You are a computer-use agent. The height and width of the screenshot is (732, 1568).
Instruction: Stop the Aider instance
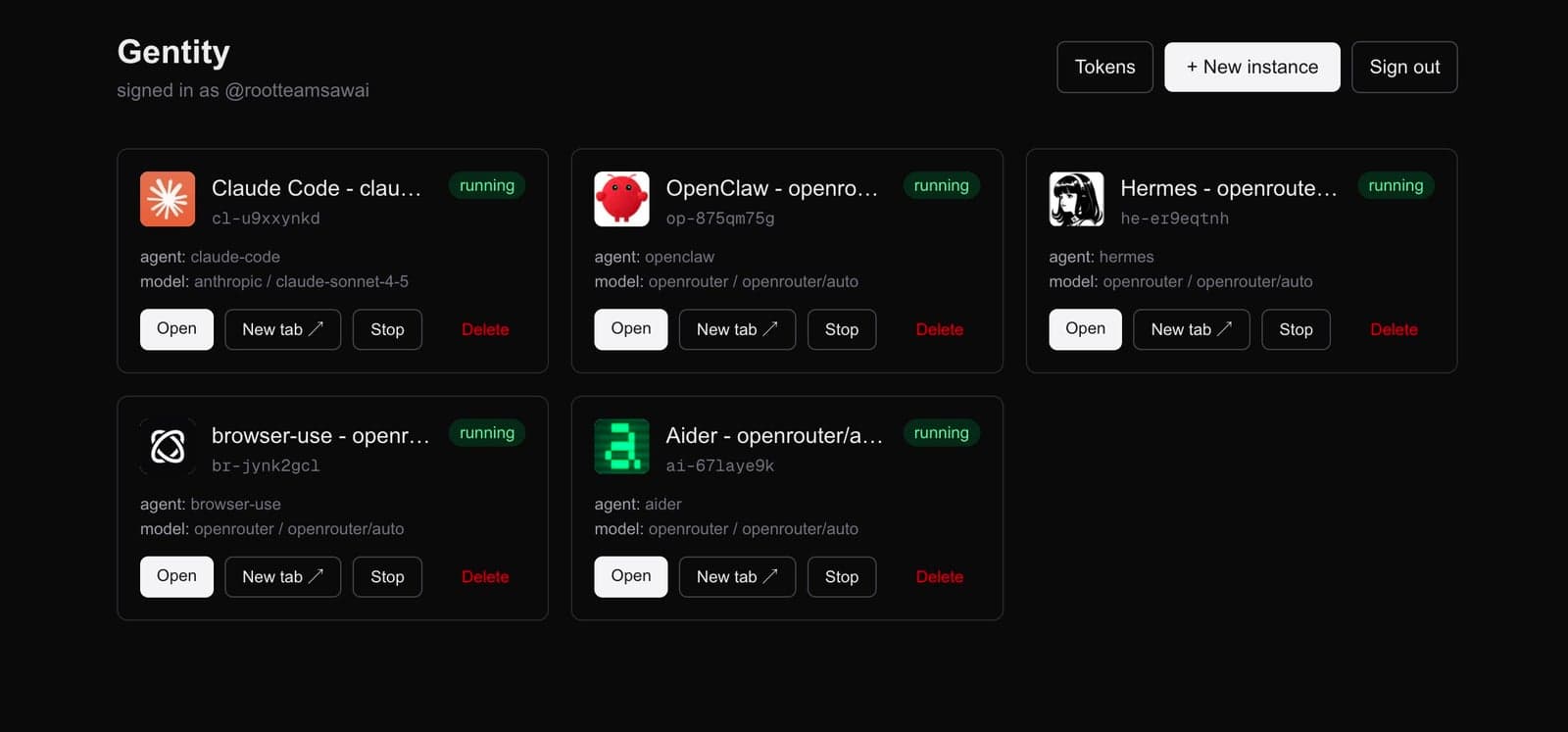pos(842,576)
